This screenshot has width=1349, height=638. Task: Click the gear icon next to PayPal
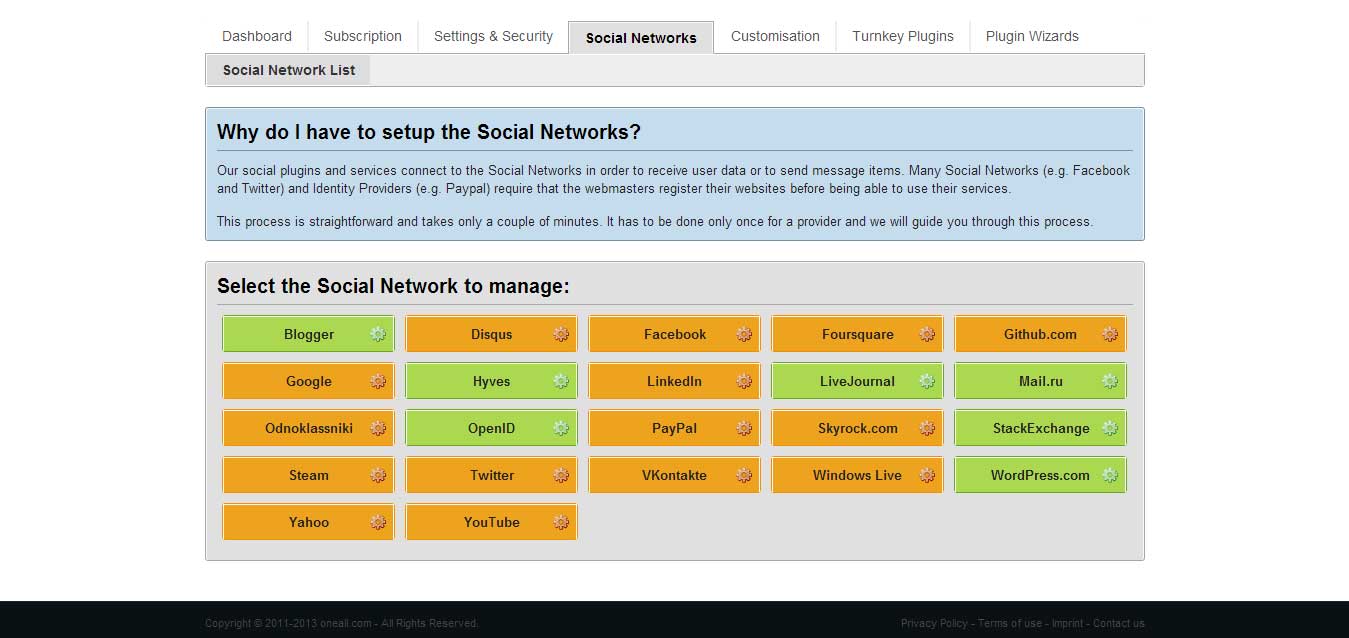click(x=744, y=428)
